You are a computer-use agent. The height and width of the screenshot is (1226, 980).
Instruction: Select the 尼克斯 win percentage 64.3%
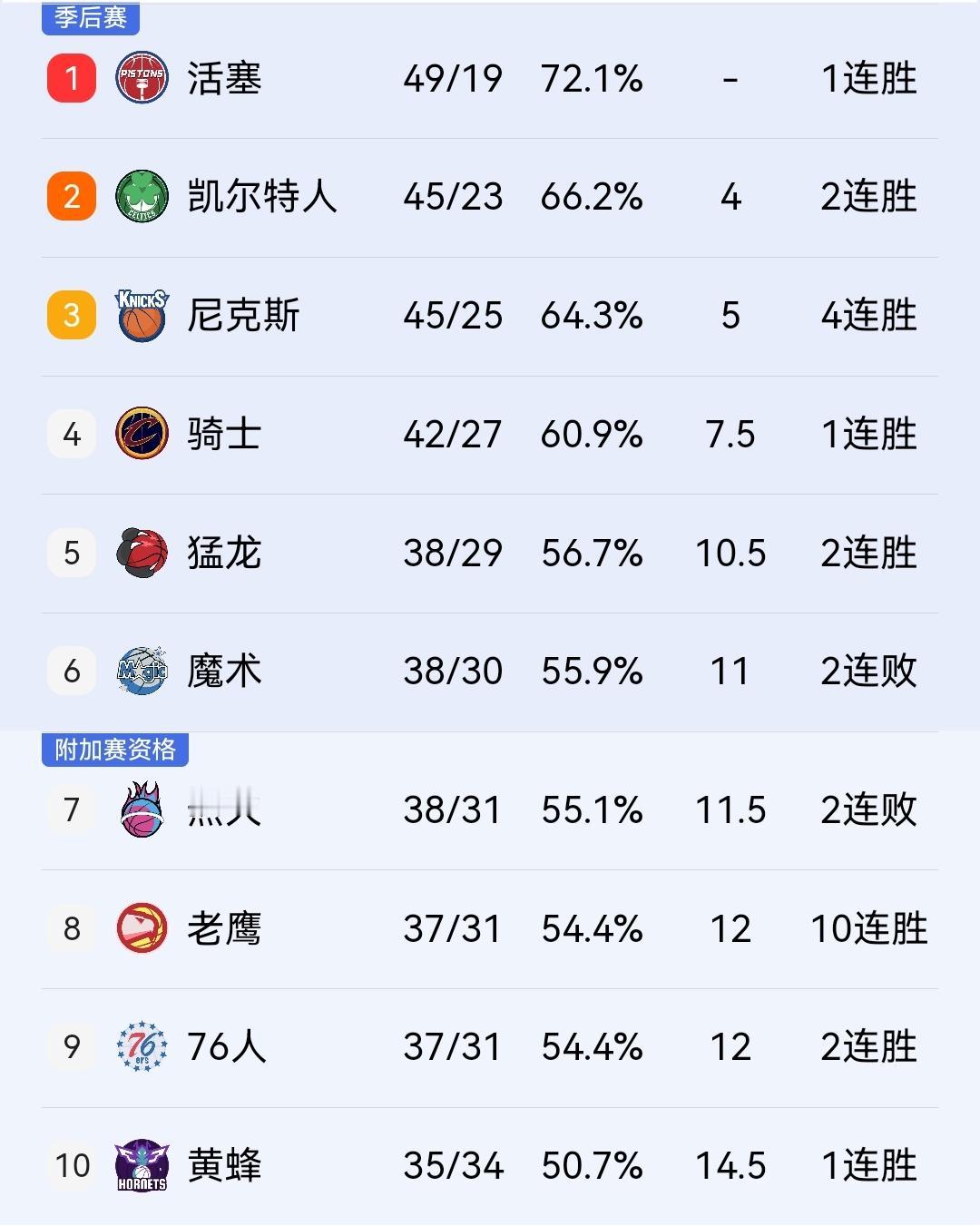pos(591,316)
